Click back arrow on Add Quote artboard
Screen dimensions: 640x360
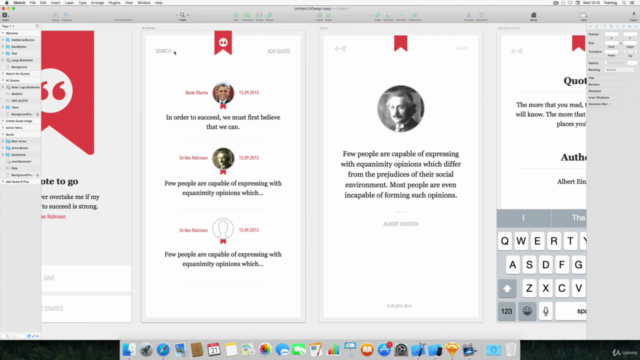(517, 51)
